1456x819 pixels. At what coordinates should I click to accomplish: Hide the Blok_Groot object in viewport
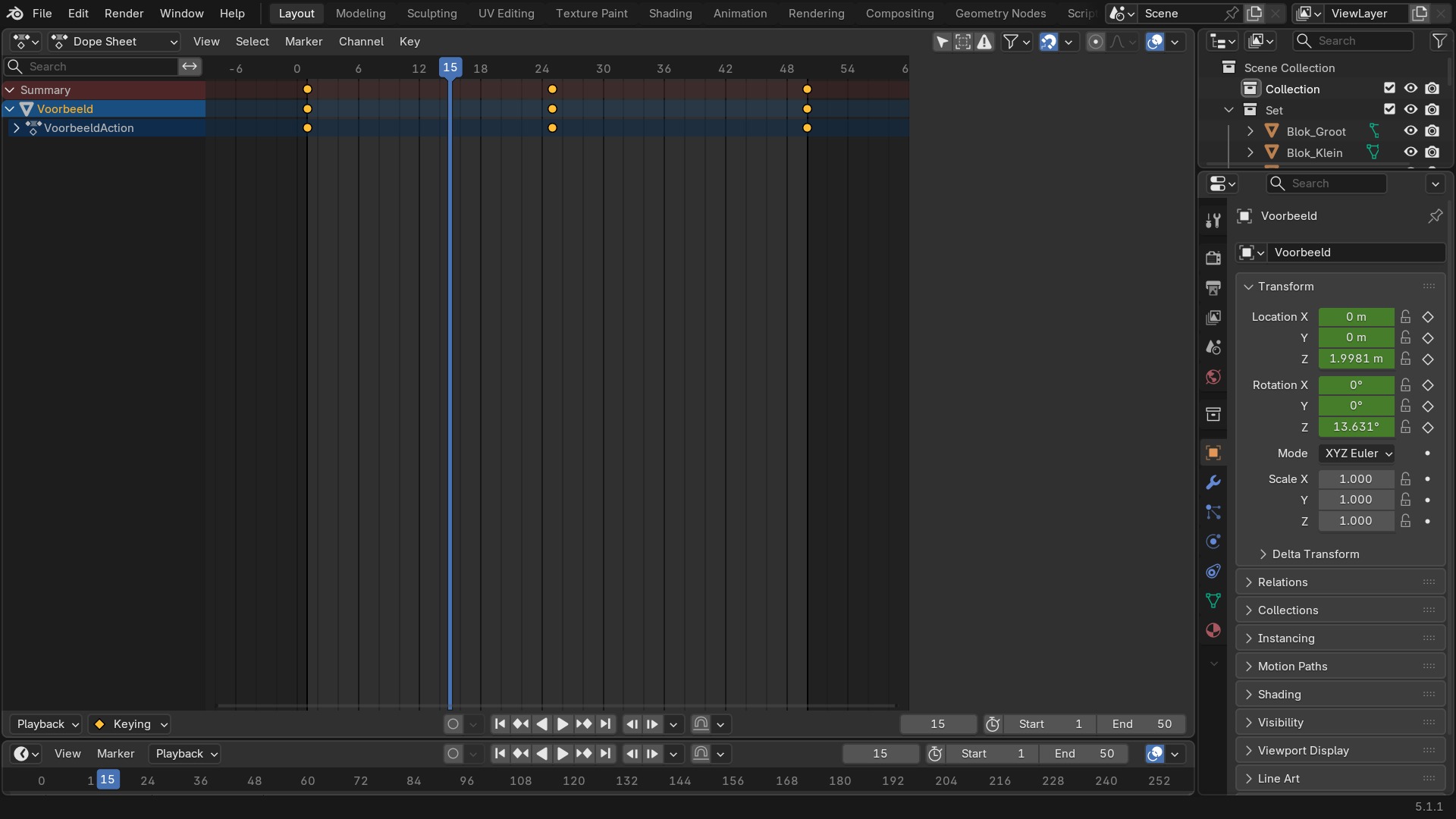point(1410,131)
